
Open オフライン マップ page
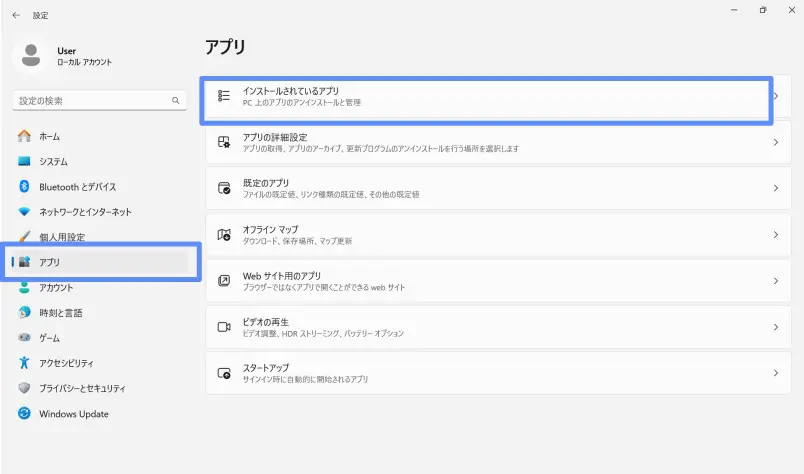[x=498, y=234]
